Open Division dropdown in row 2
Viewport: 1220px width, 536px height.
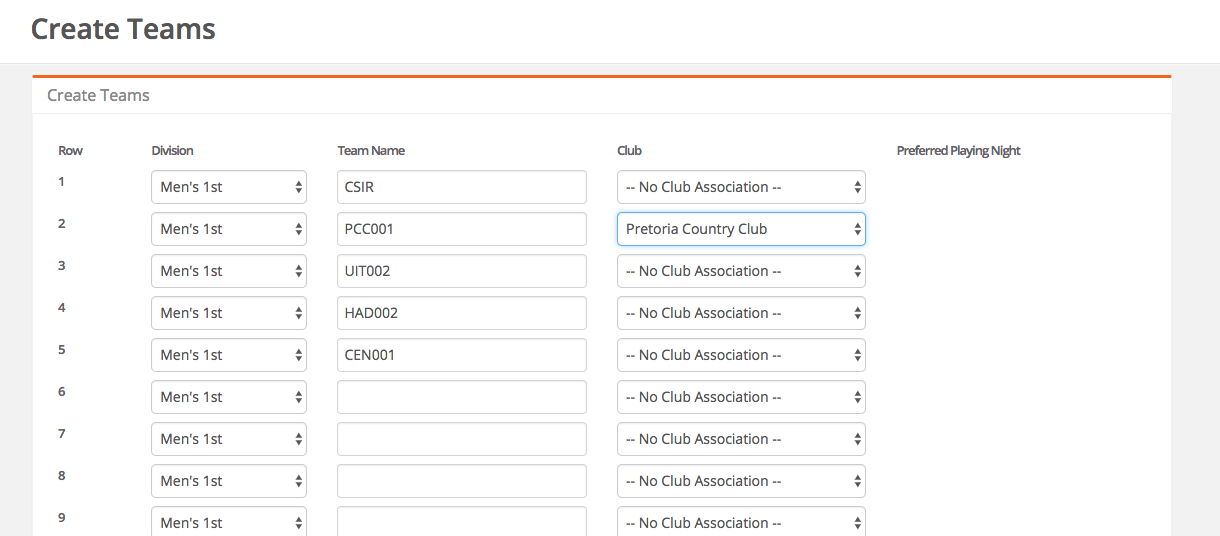tap(229, 229)
